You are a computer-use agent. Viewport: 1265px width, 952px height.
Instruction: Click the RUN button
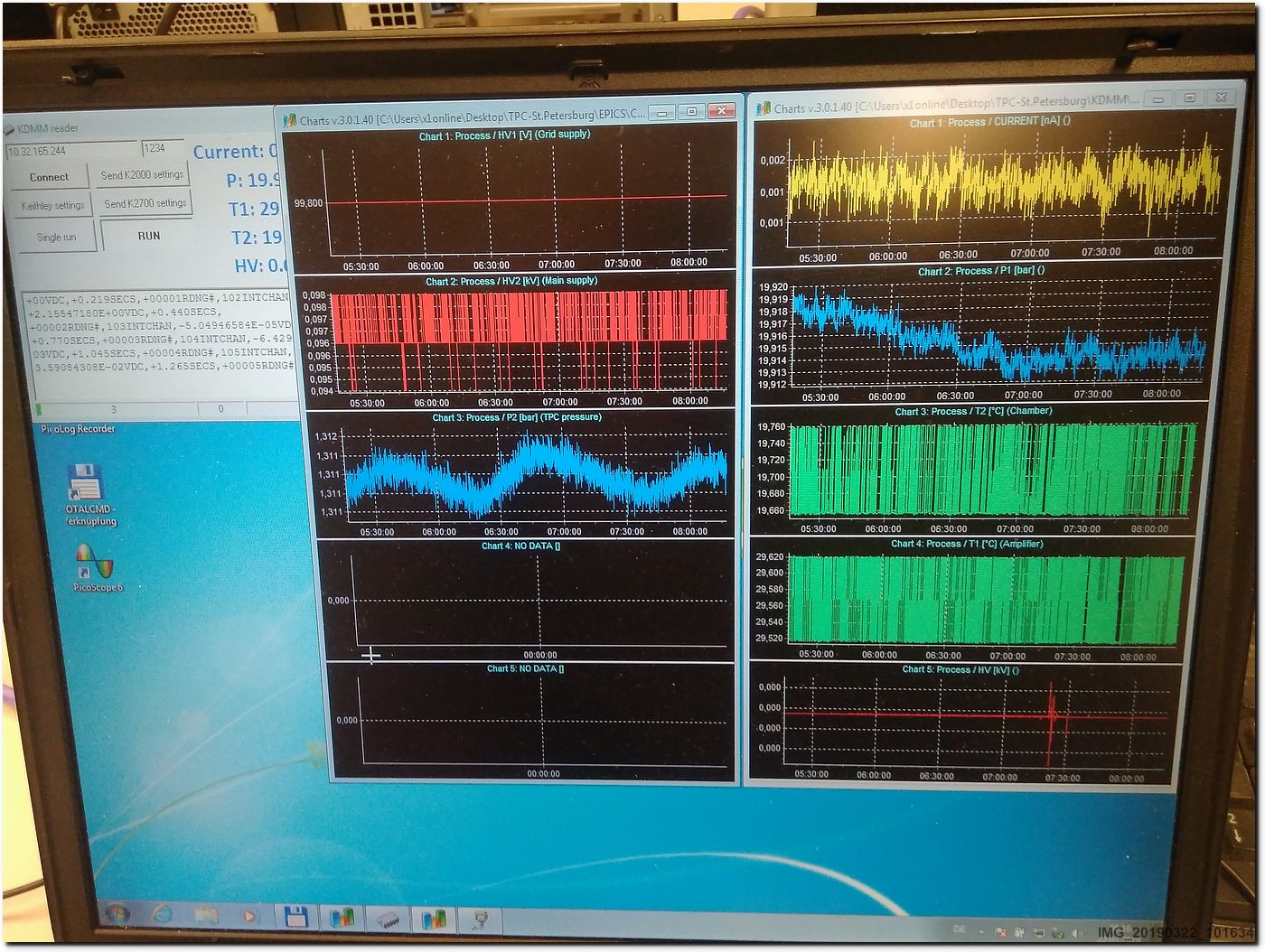(149, 236)
